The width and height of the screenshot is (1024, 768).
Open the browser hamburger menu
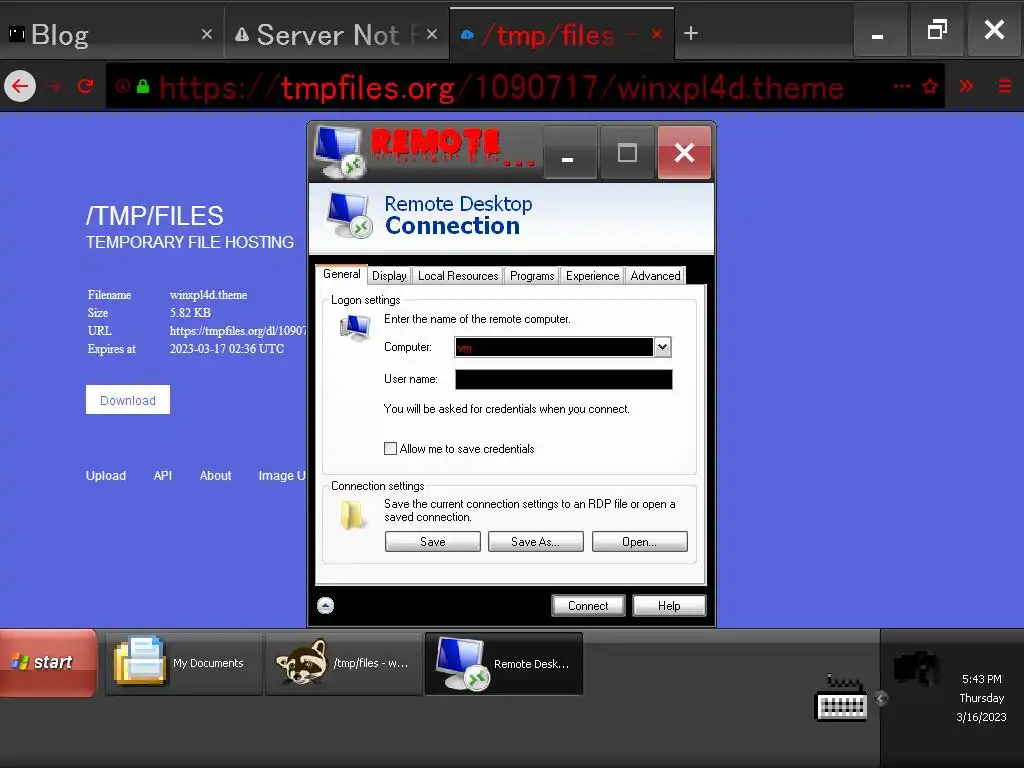(x=1005, y=86)
